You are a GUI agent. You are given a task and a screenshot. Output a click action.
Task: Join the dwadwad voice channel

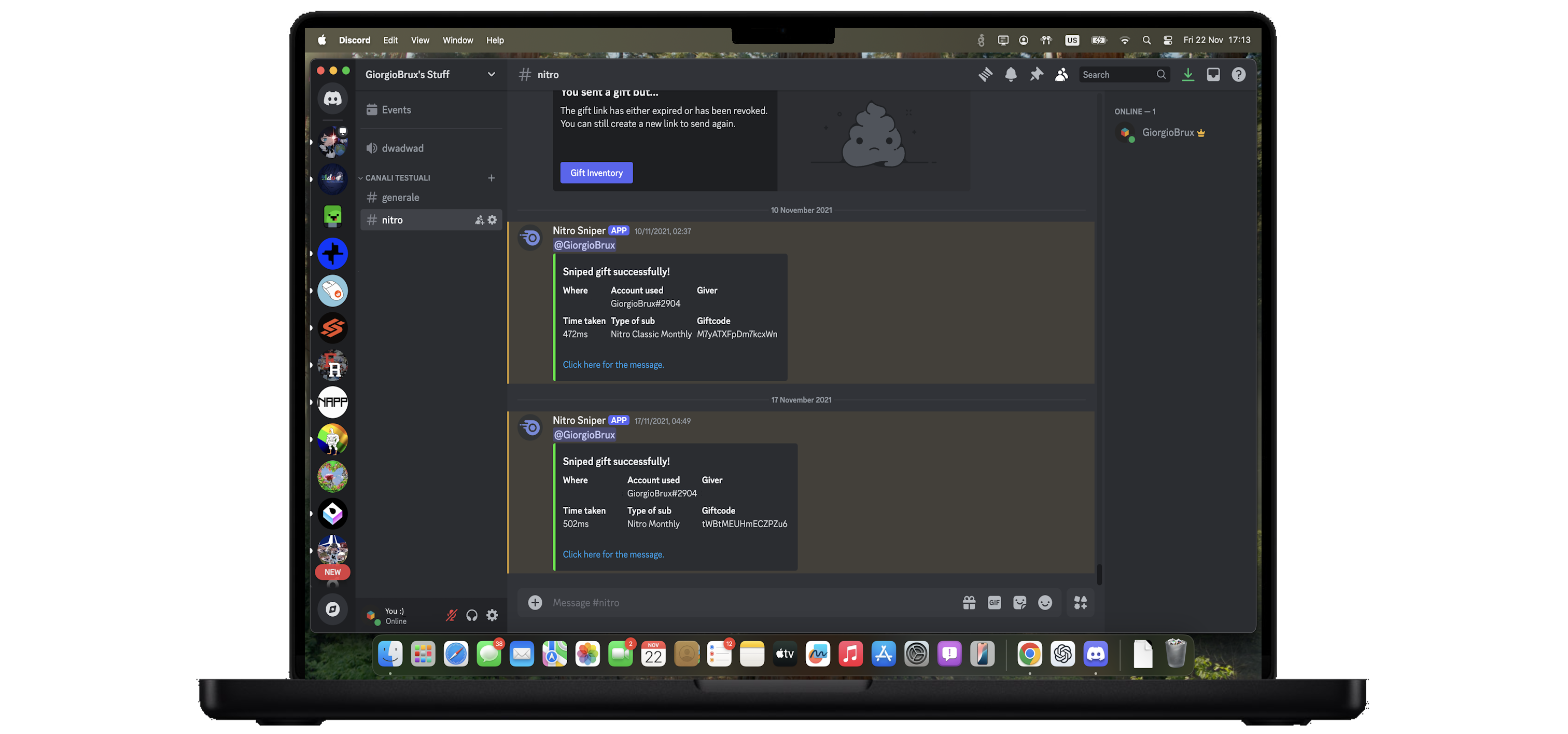[431, 148]
